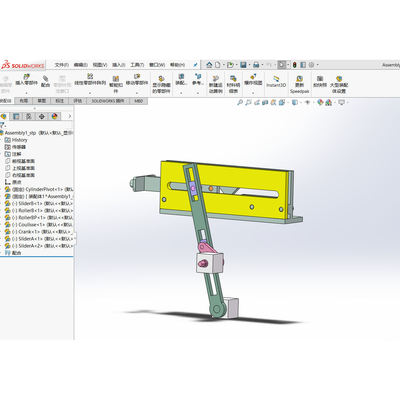
Task: Open Linear Component Pattern dropdown arrow
Action: (90, 93)
